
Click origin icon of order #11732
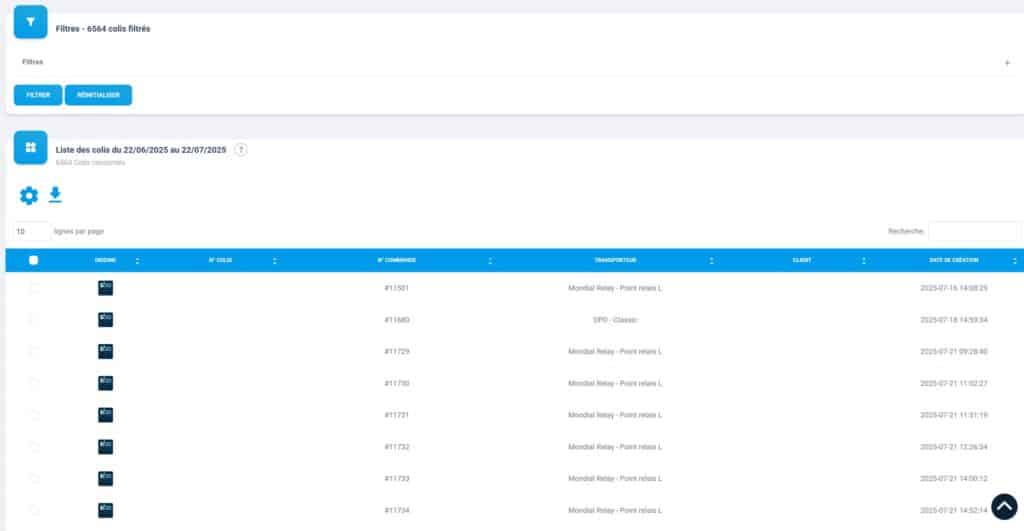[x=105, y=447]
